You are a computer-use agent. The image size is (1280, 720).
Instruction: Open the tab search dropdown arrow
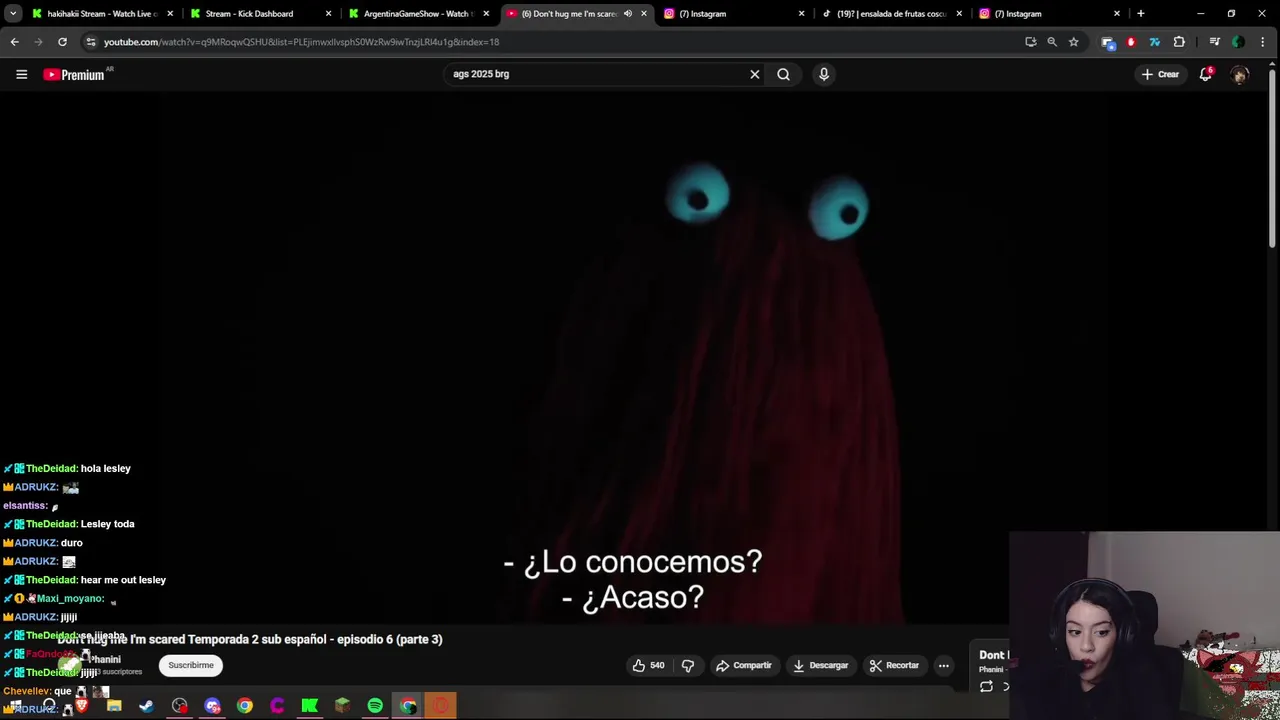(13, 14)
